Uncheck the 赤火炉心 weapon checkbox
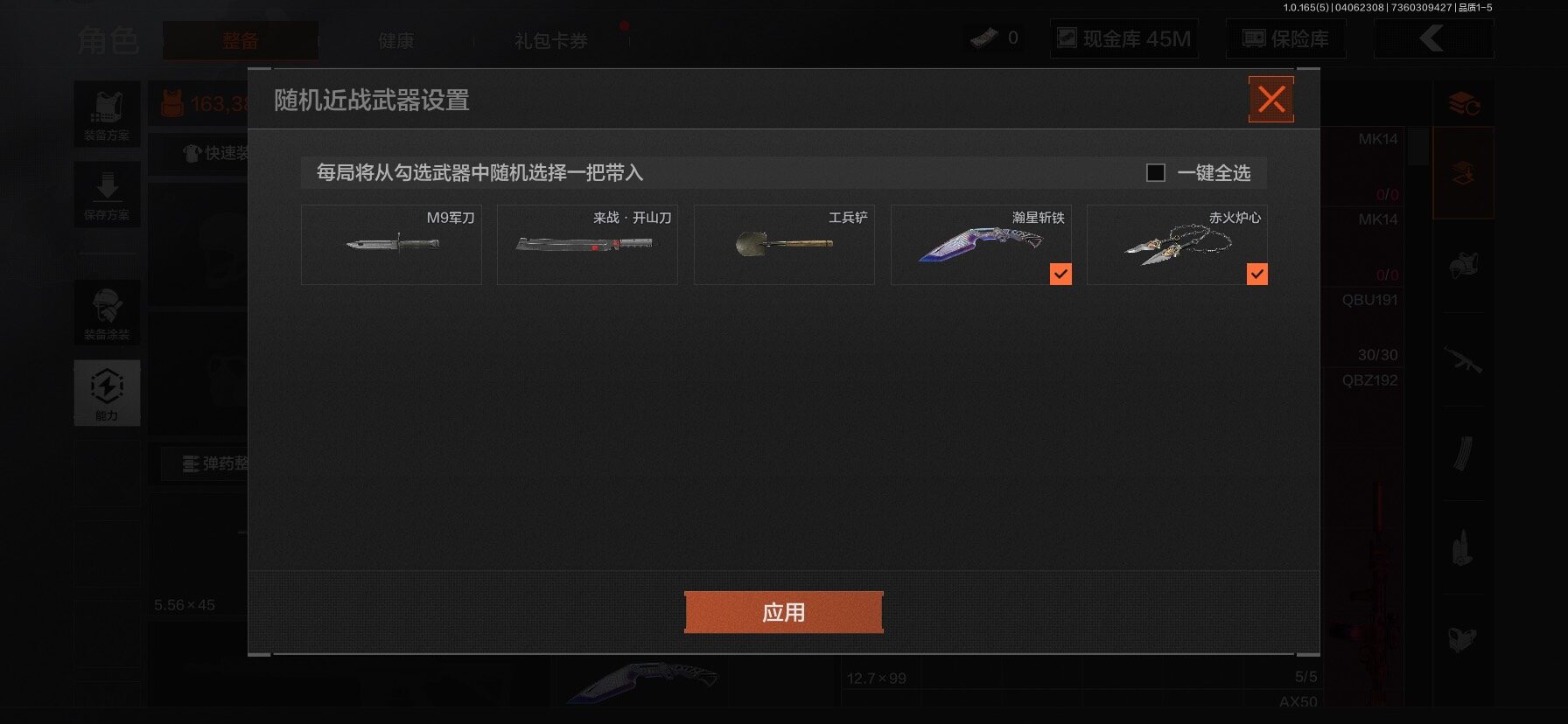The width and height of the screenshot is (1568, 724). pos(1256,275)
